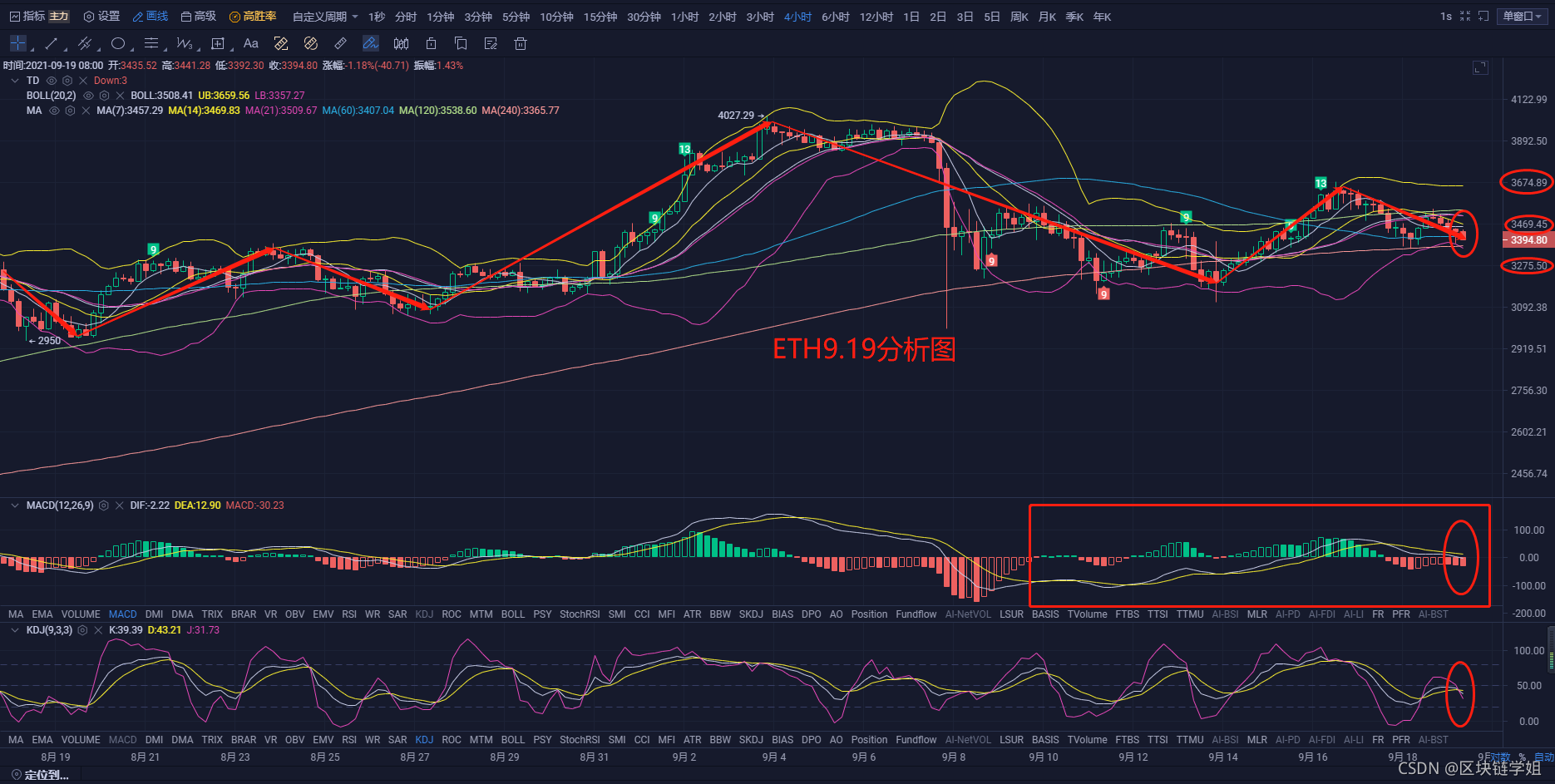
Task: Toggle the highlighted pencil drawing mode
Action: 371,43
